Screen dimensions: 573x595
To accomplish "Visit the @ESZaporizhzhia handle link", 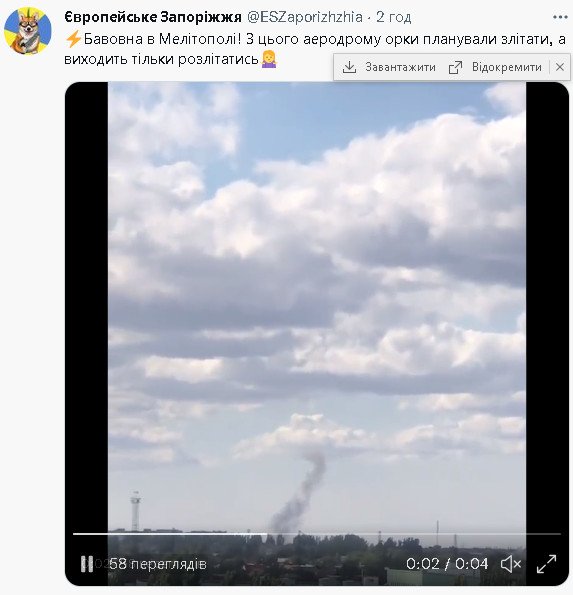I will (x=305, y=17).
